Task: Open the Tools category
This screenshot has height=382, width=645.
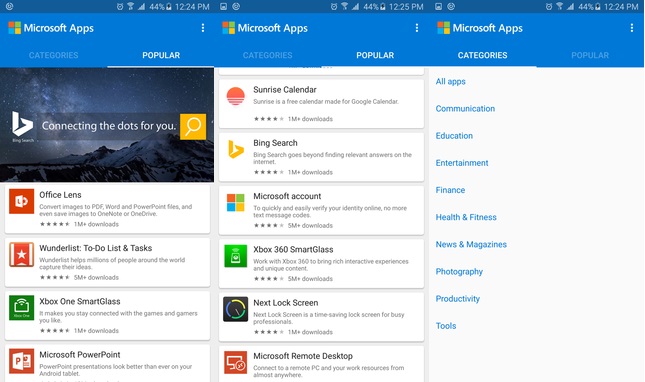Action: 446,326
